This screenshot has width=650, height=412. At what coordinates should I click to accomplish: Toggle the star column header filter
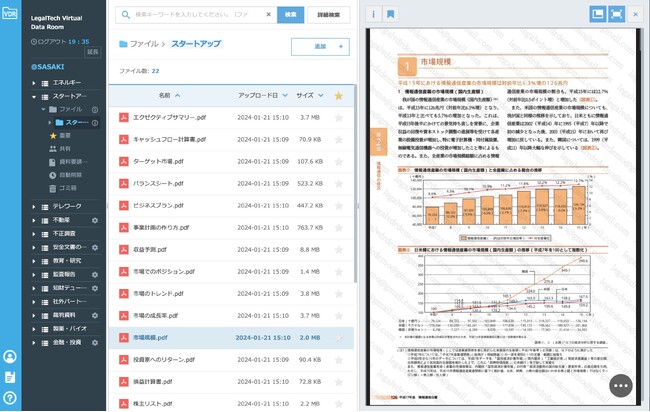coord(338,95)
